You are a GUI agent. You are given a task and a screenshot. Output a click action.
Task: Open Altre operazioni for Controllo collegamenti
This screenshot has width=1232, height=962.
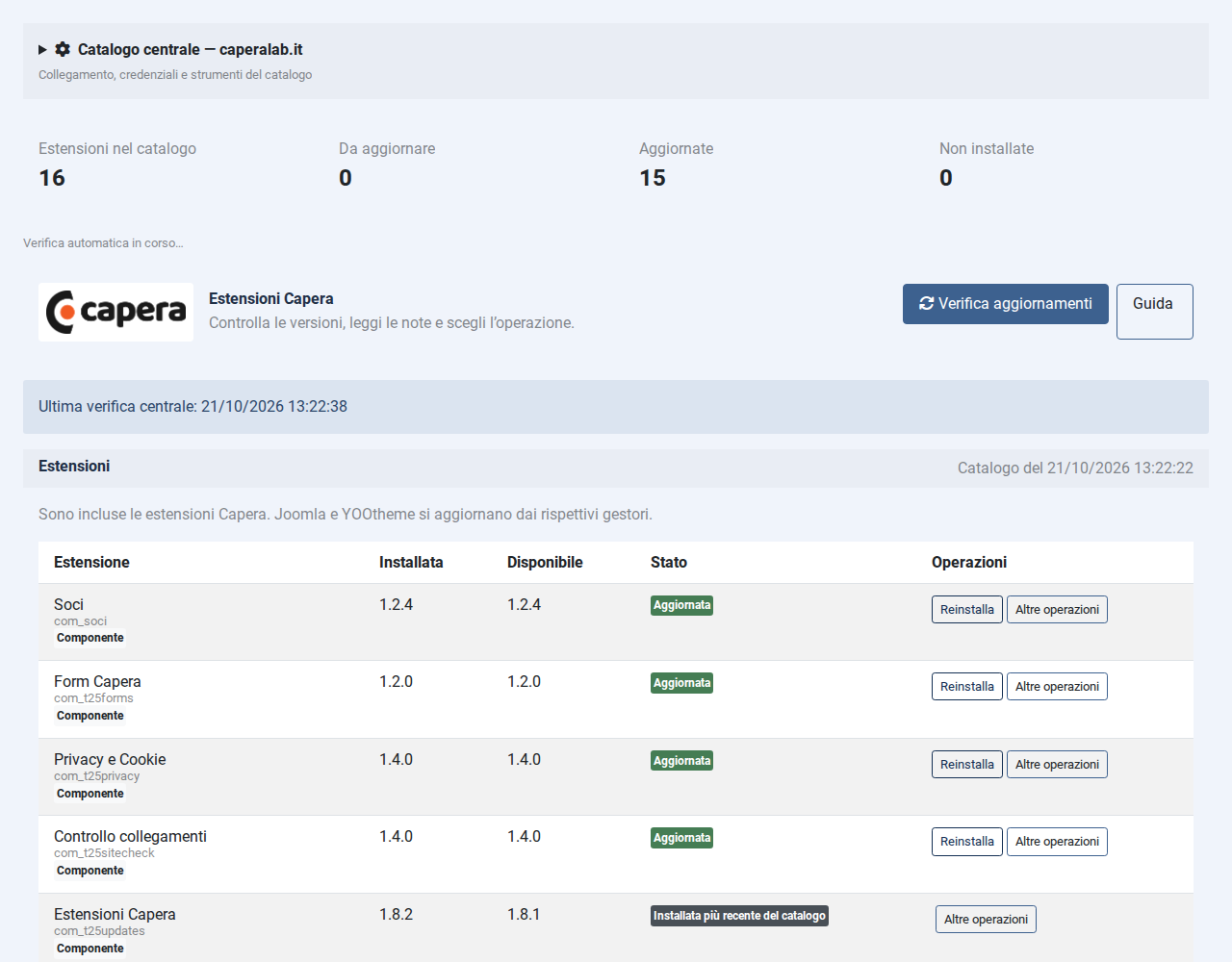pos(1057,842)
